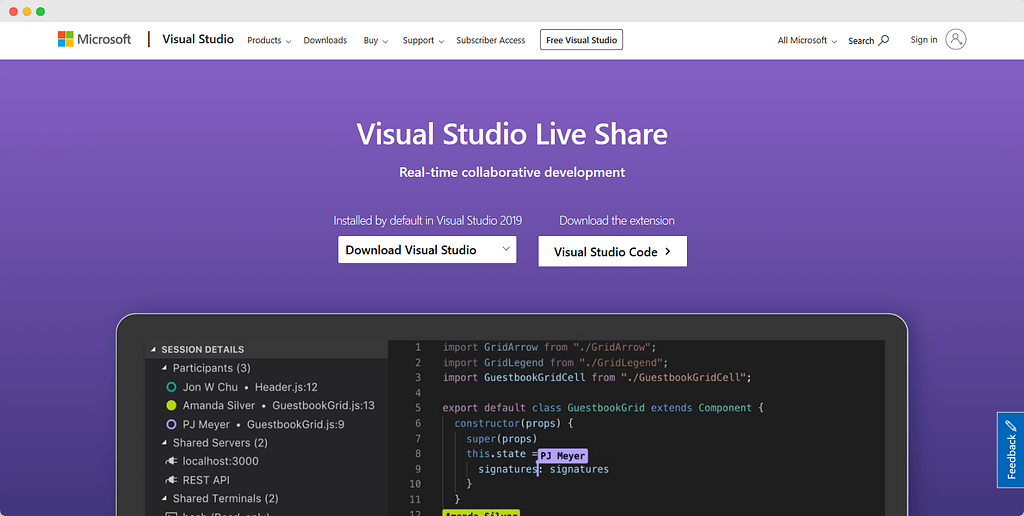Open the Subscriber Access link
Image resolution: width=1024 pixels, height=516 pixels.
(x=490, y=40)
